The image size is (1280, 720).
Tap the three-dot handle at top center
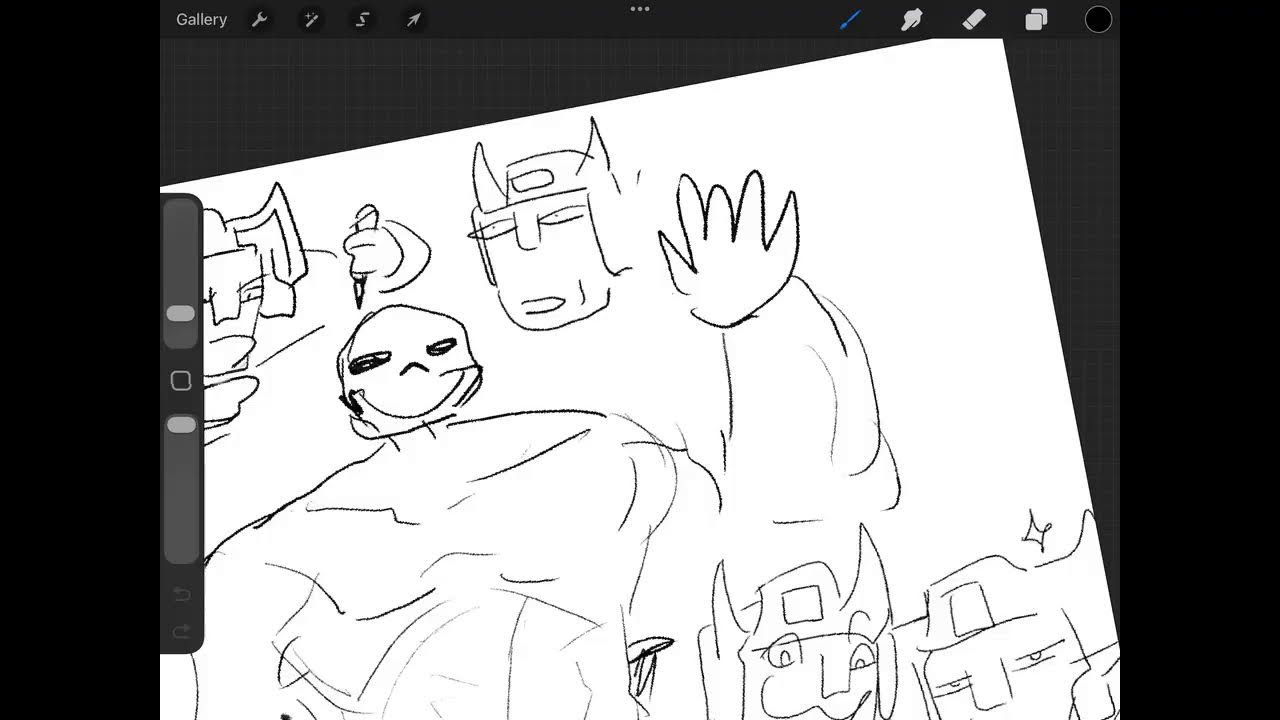640,9
